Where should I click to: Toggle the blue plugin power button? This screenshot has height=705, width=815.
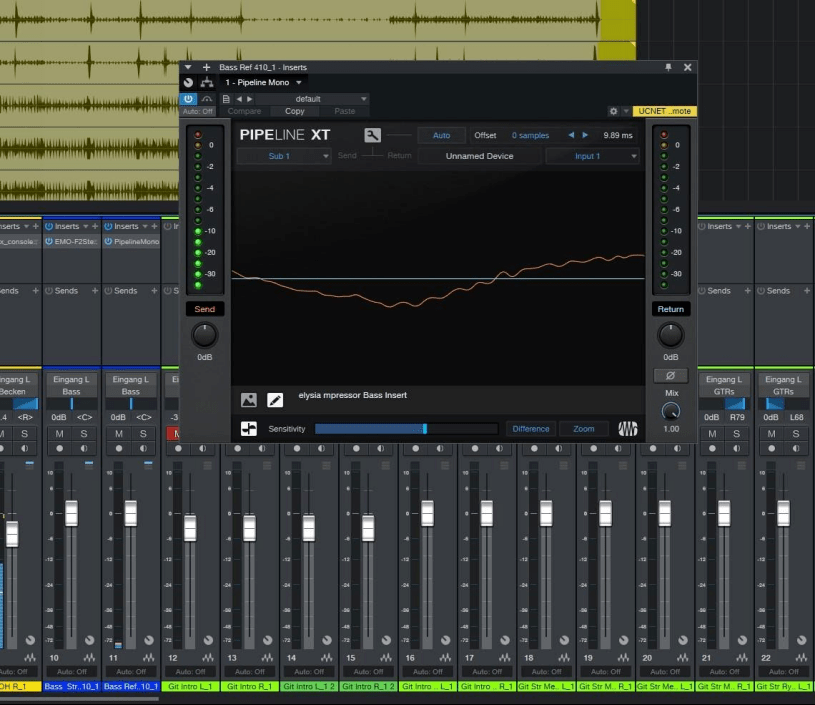coord(188,99)
